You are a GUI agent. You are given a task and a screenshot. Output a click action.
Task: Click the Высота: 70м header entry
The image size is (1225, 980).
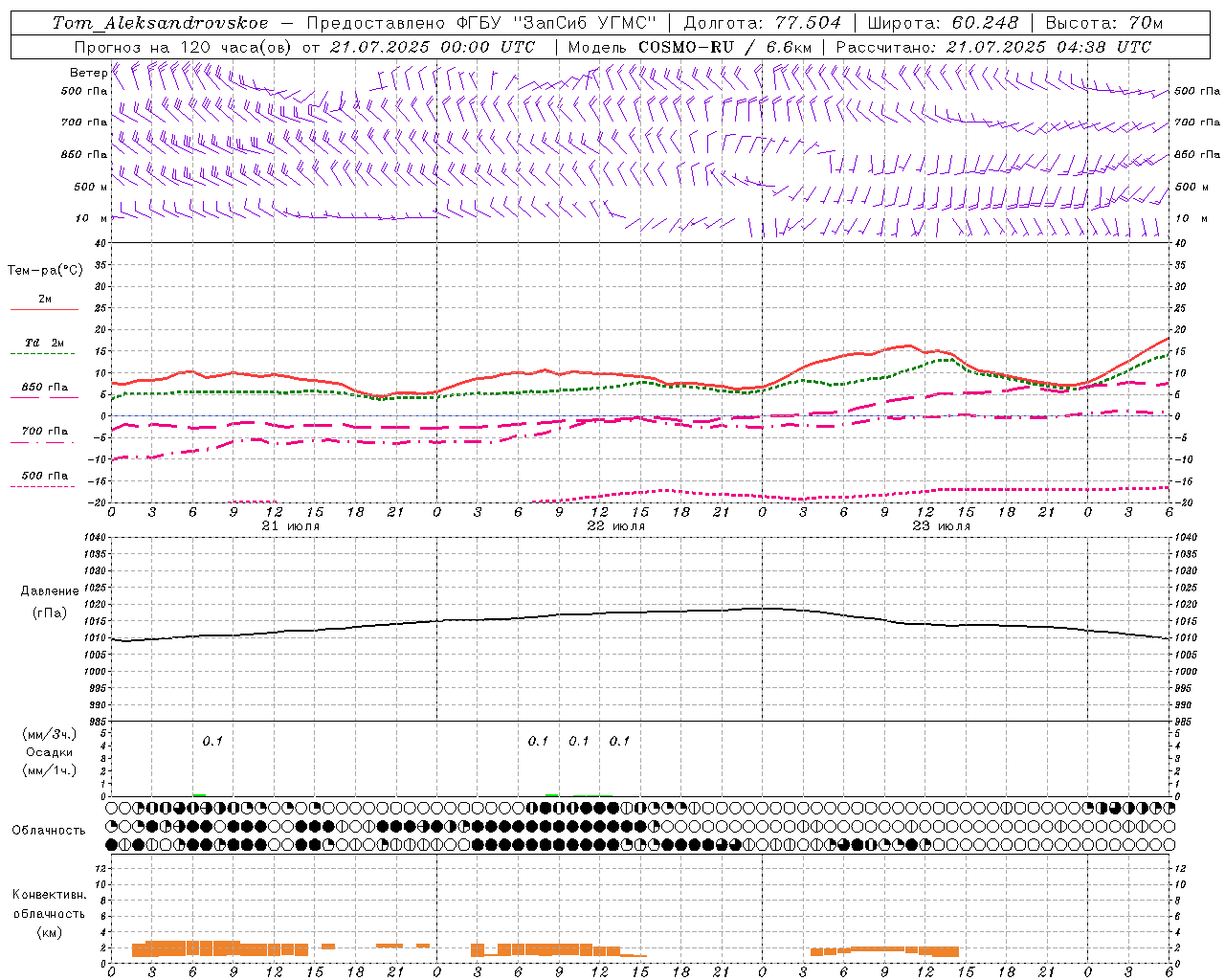pyautogui.click(x=1104, y=23)
